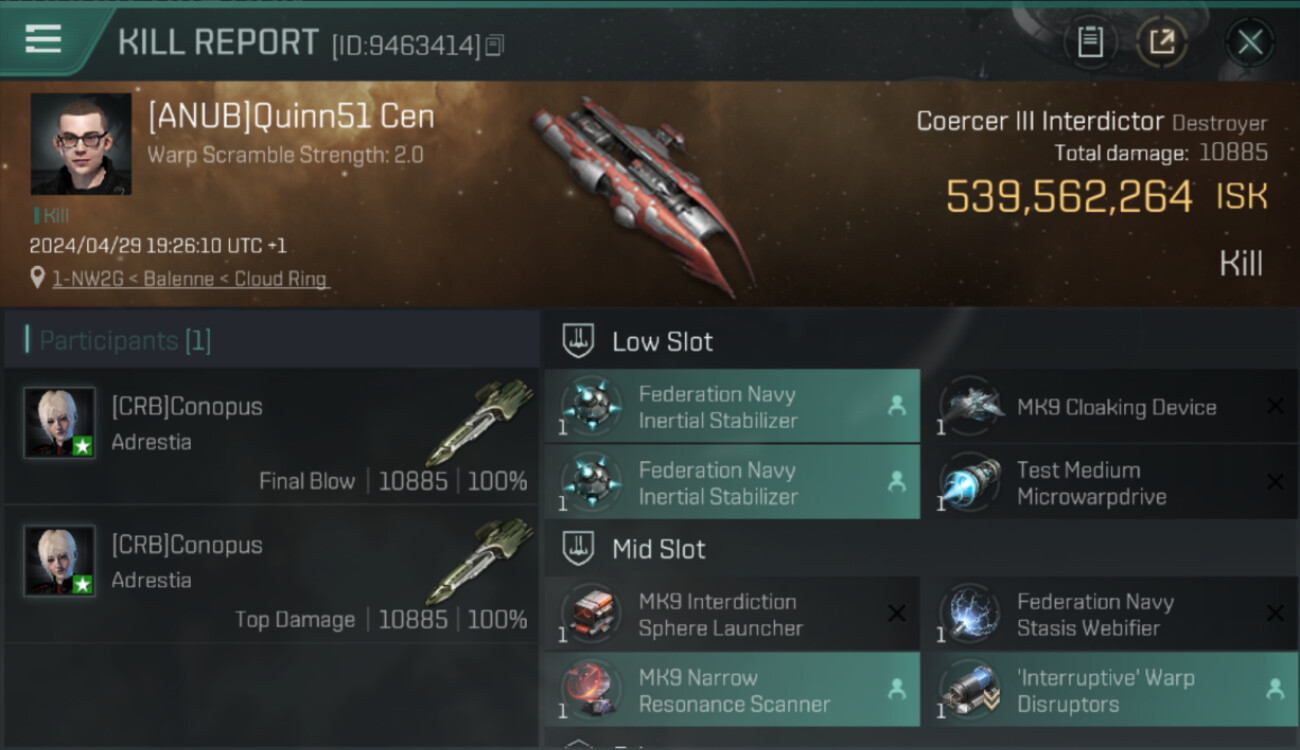Share the kill report externally
Viewport: 1300px width, 750px height.
click(1161, 42)
